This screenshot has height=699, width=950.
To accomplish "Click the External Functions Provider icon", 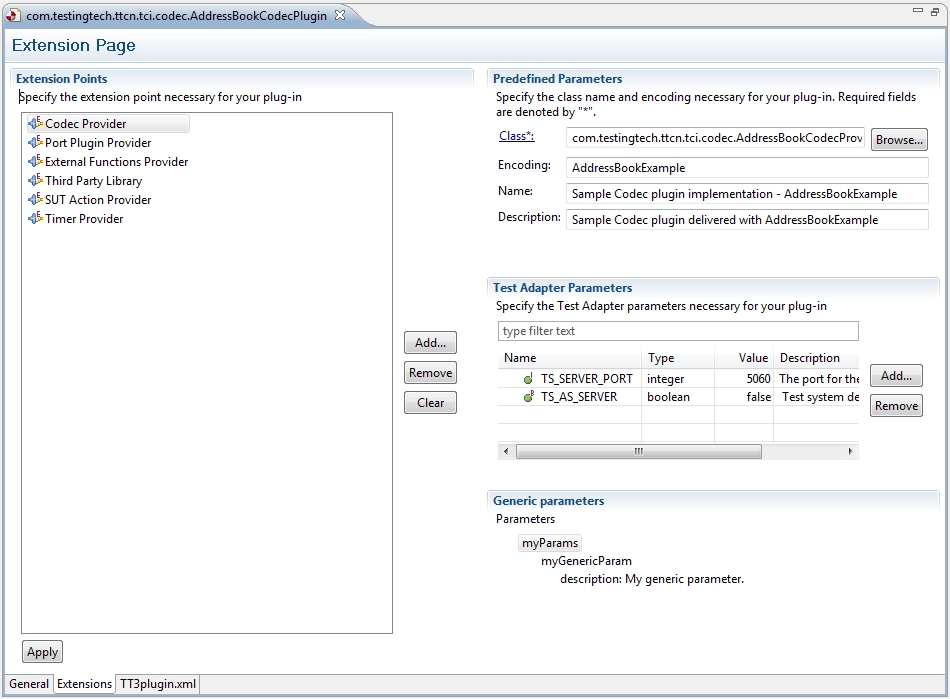I will [x=35, y=162].
